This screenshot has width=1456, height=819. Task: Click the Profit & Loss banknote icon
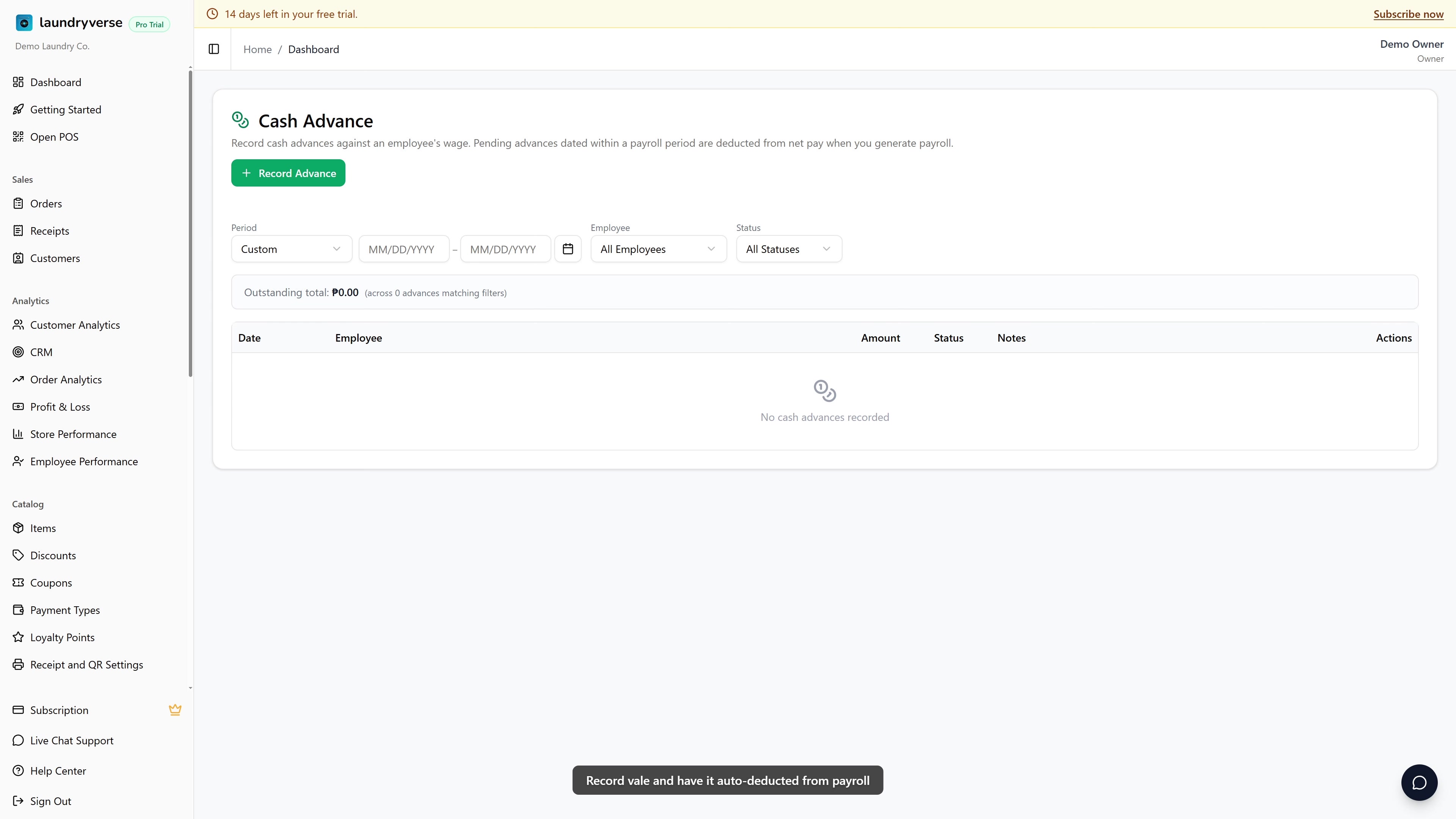(x=18, y=406)
